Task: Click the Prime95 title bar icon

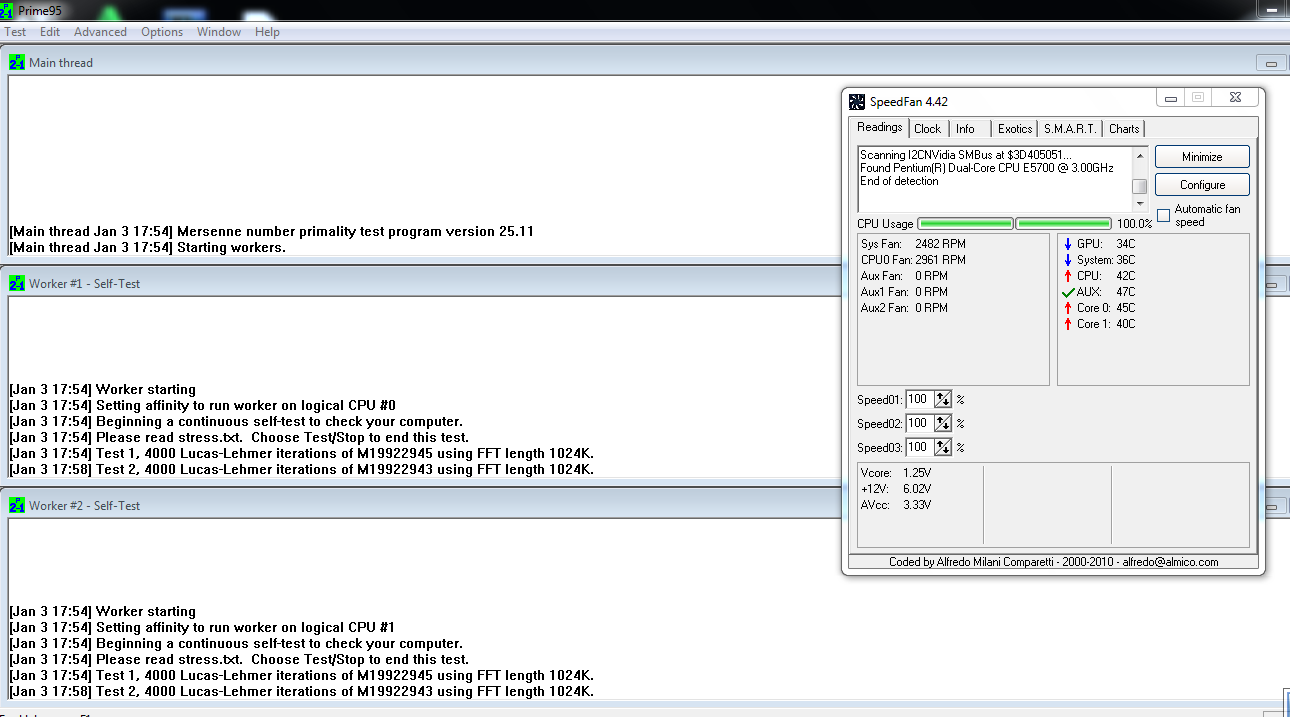Action: pos(8,11)
